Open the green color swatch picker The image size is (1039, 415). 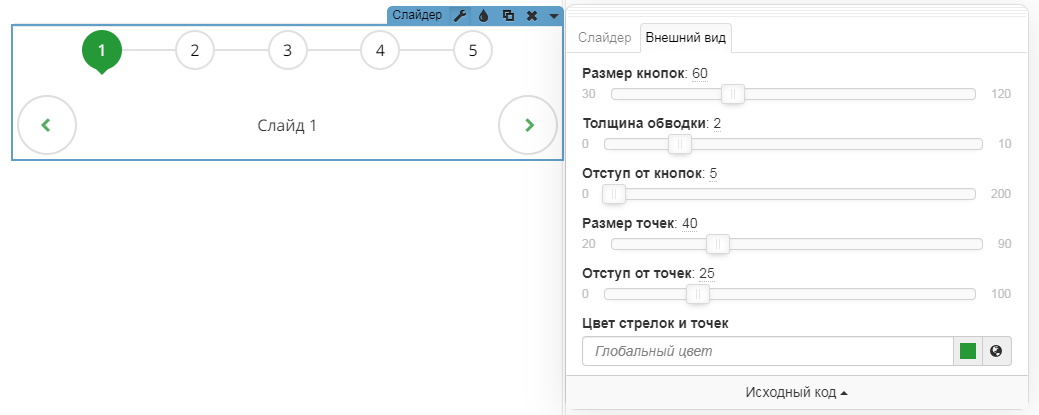click(968, 351)
